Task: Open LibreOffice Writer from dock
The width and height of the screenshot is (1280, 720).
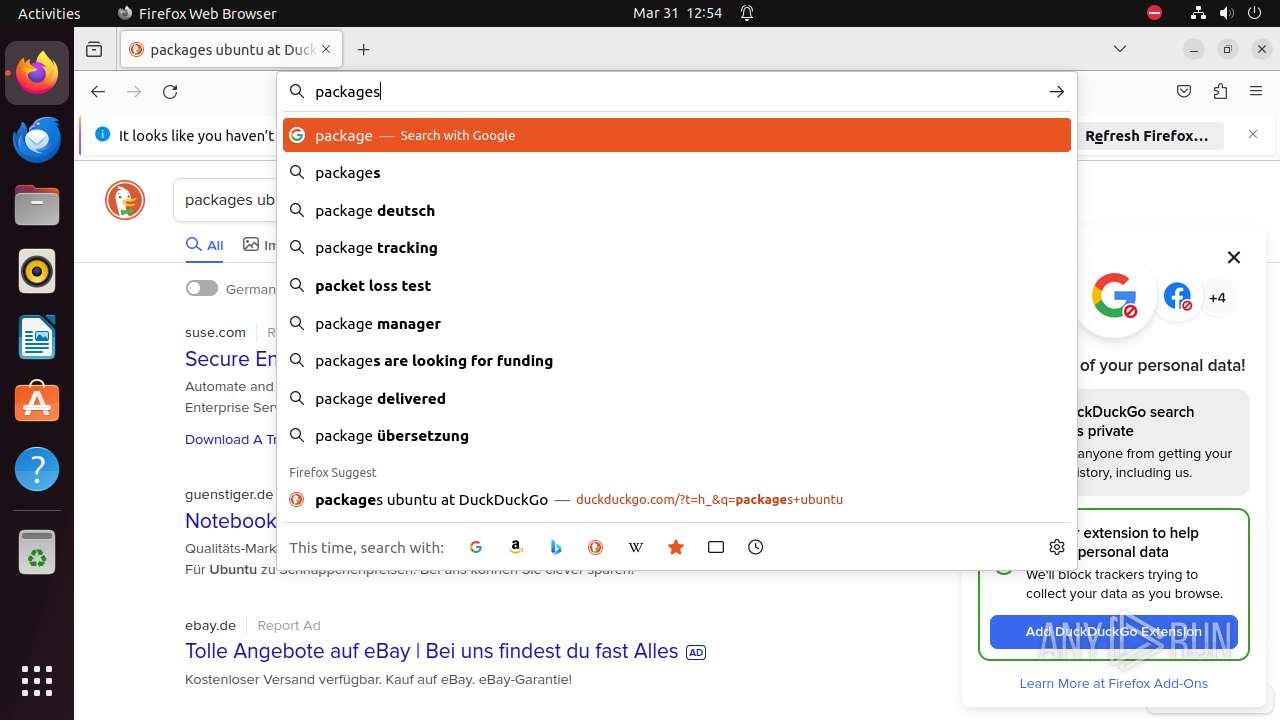Action: (x=37, y=337)
